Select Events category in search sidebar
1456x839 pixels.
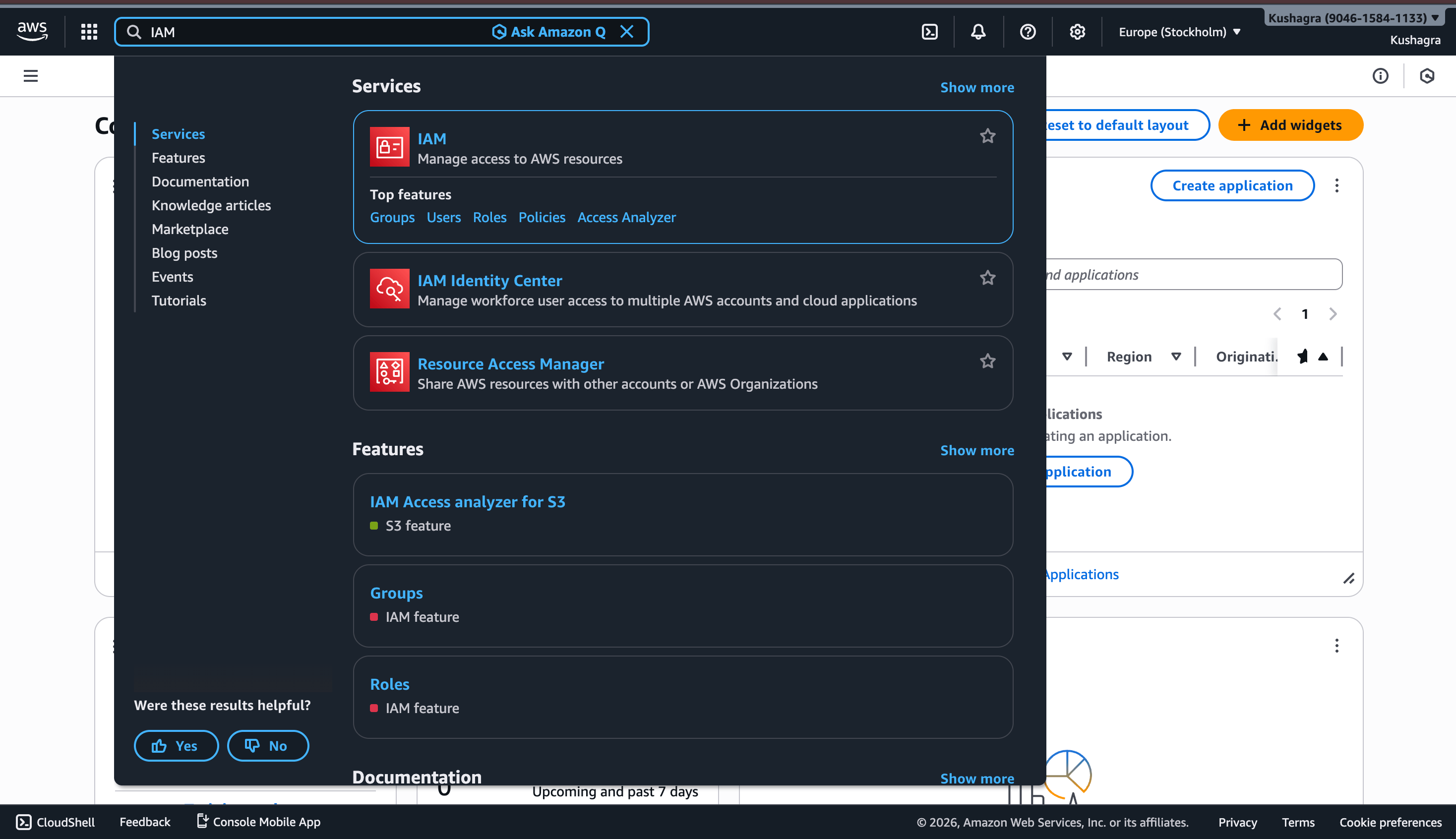[x=172, y=277]
